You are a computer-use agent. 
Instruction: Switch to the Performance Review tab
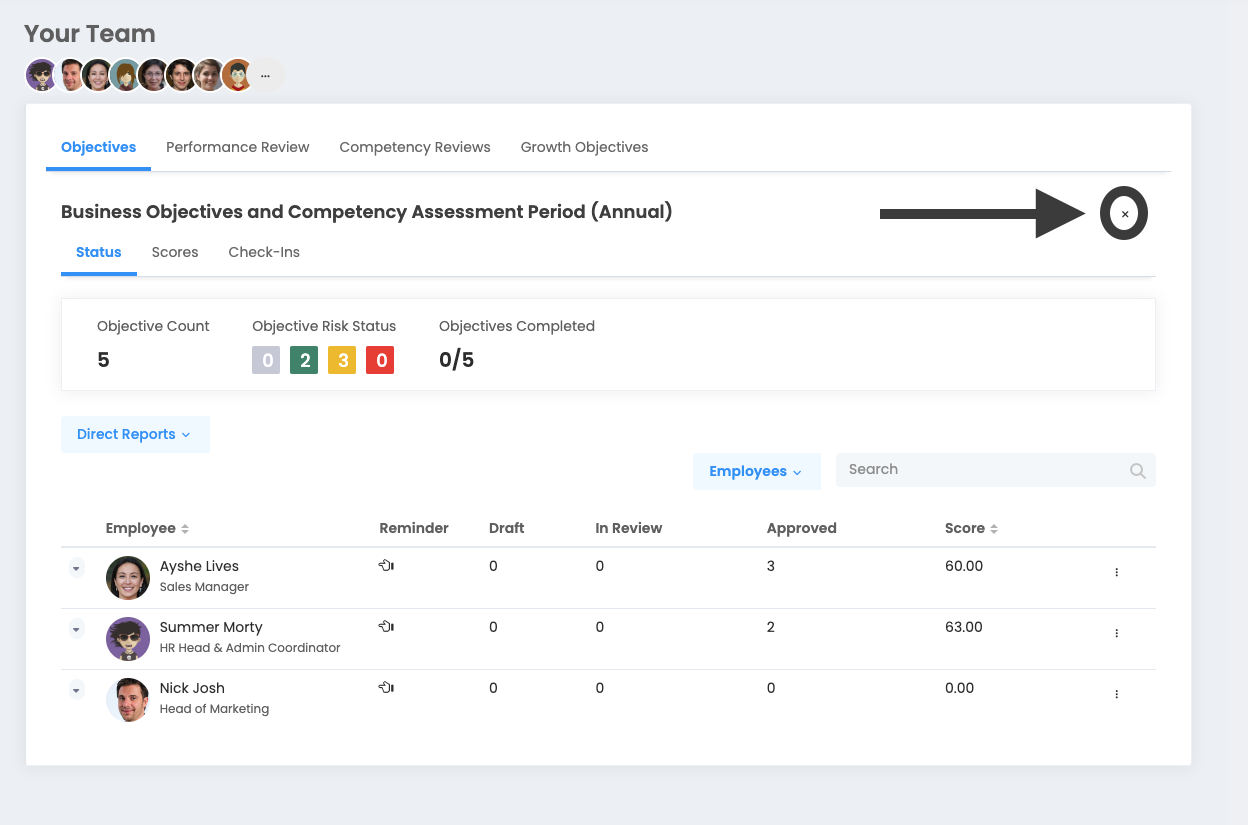(237, 147)
